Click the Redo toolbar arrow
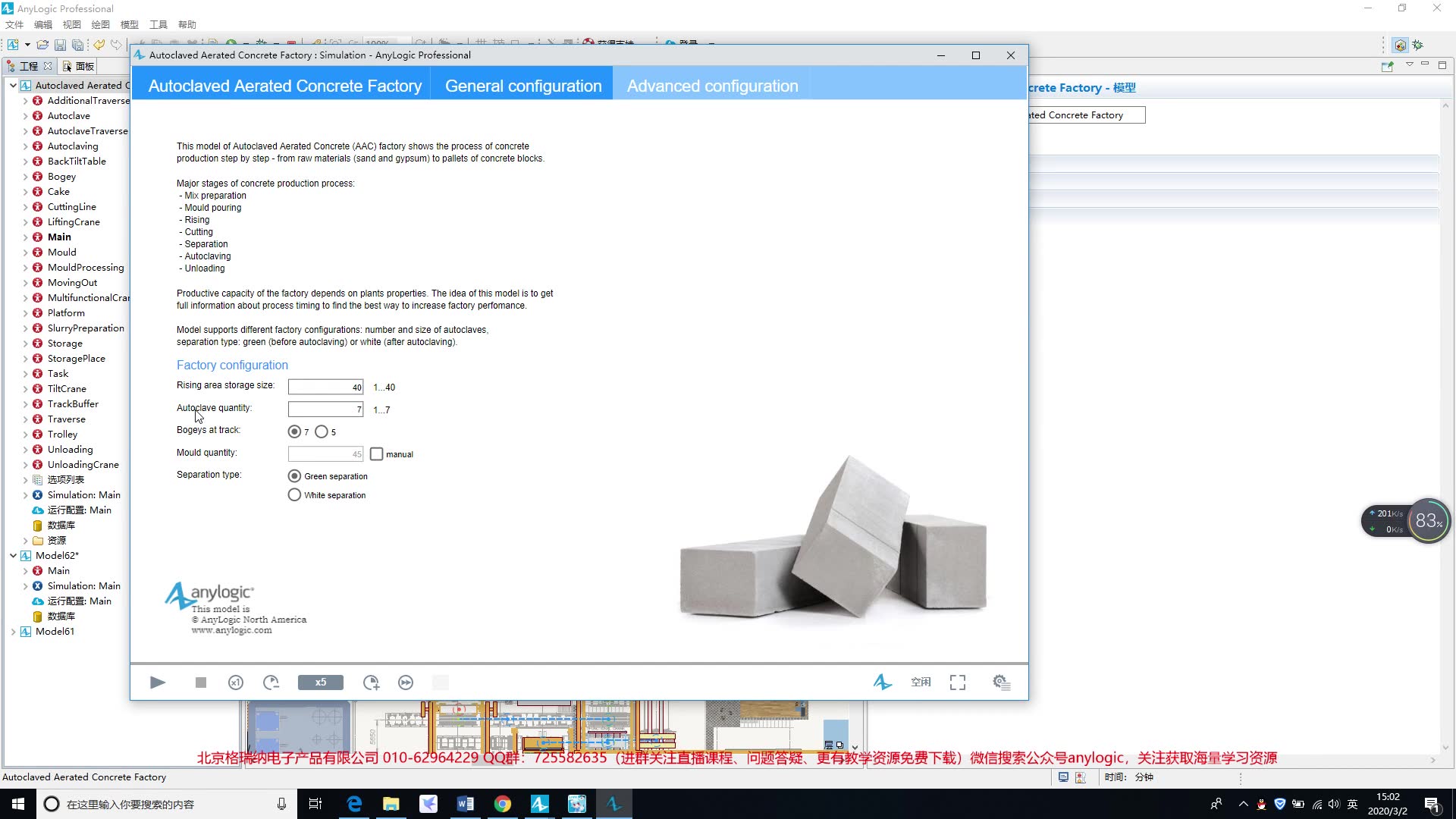This screenshot has height=819, width=1456. 116,45
